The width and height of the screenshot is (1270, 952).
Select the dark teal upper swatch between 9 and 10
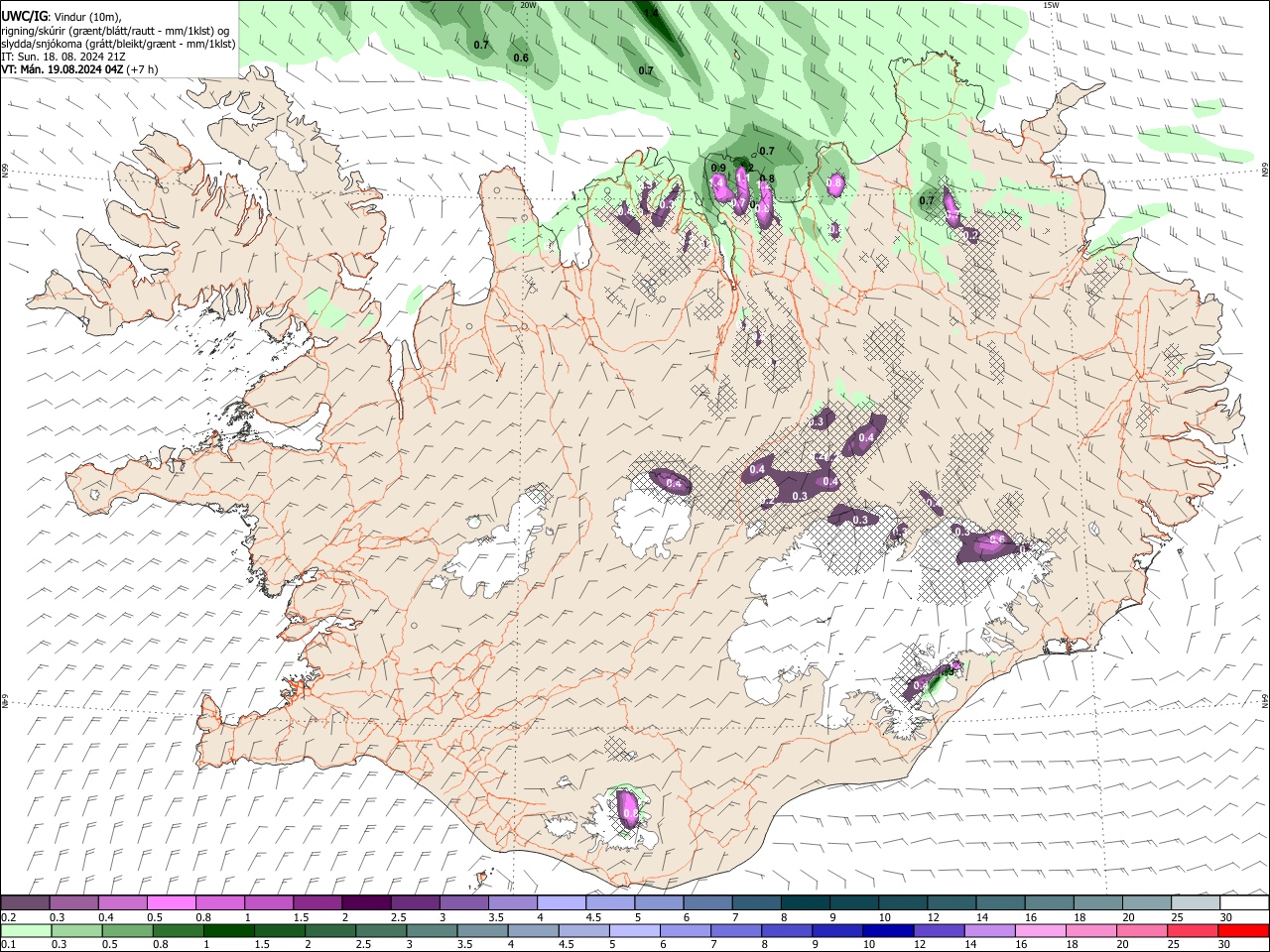(853, 902)
